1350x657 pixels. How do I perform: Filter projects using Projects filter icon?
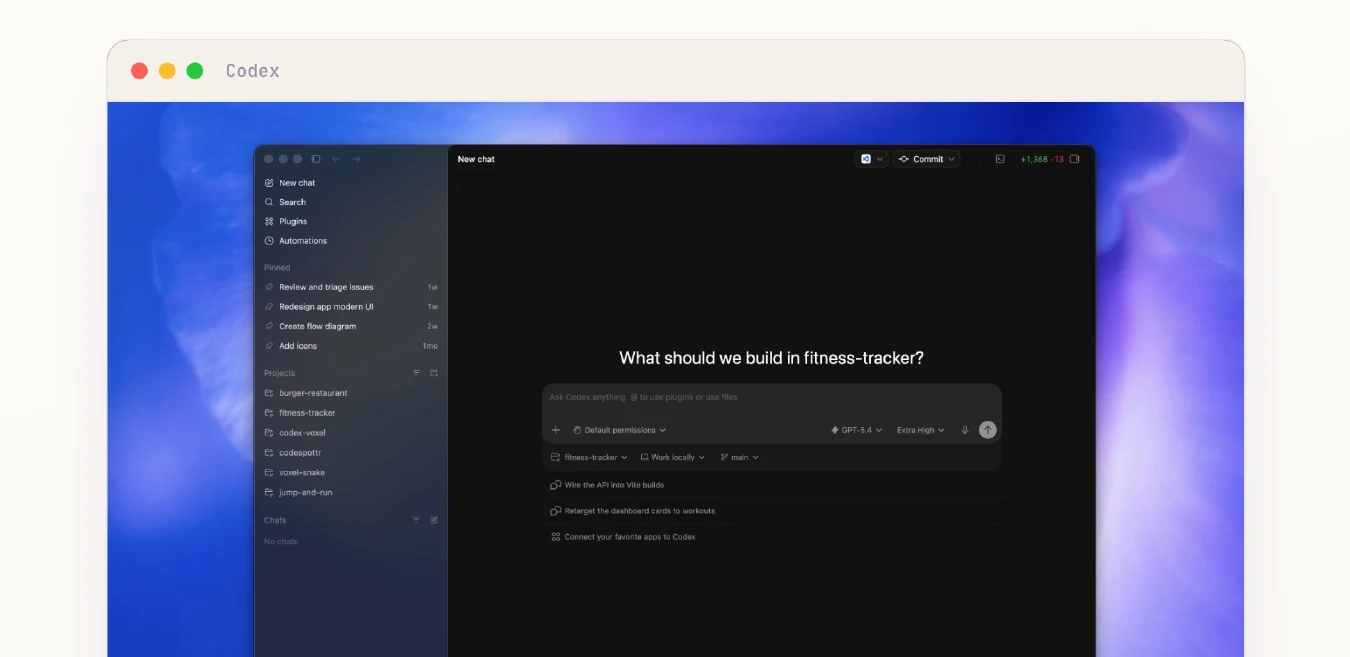click(417, 373)
